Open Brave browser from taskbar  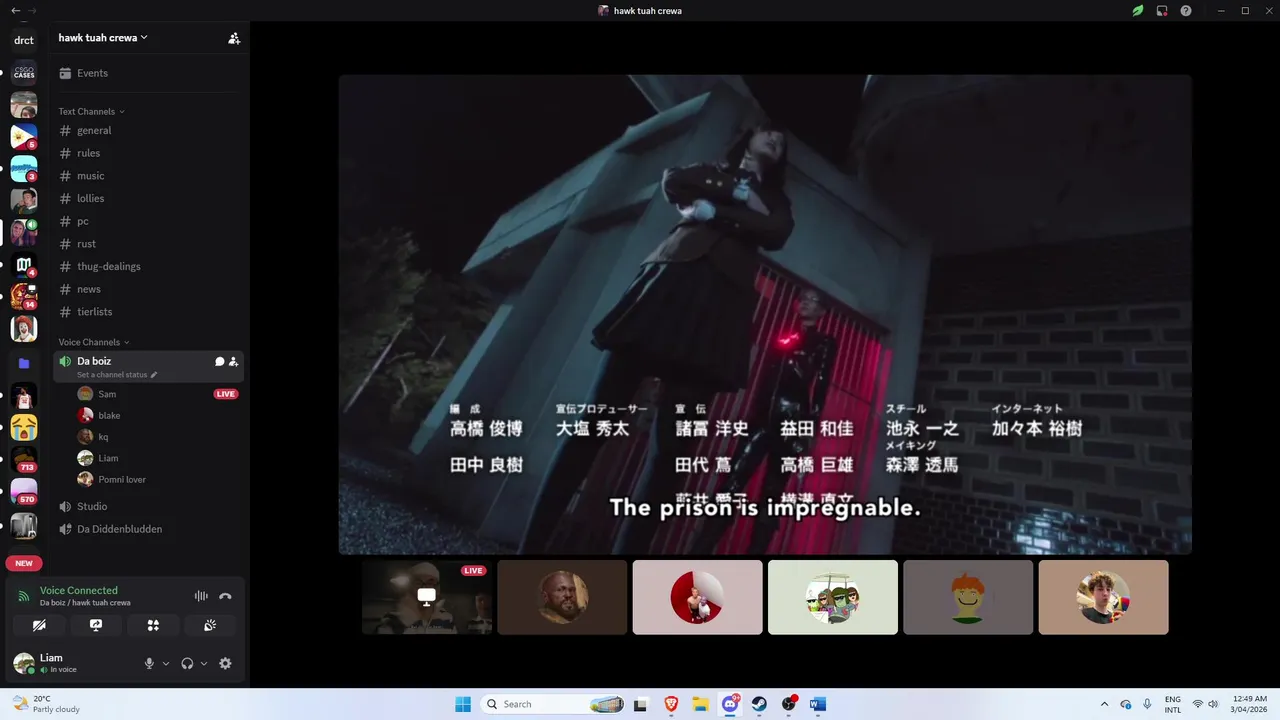coord(670,704)
